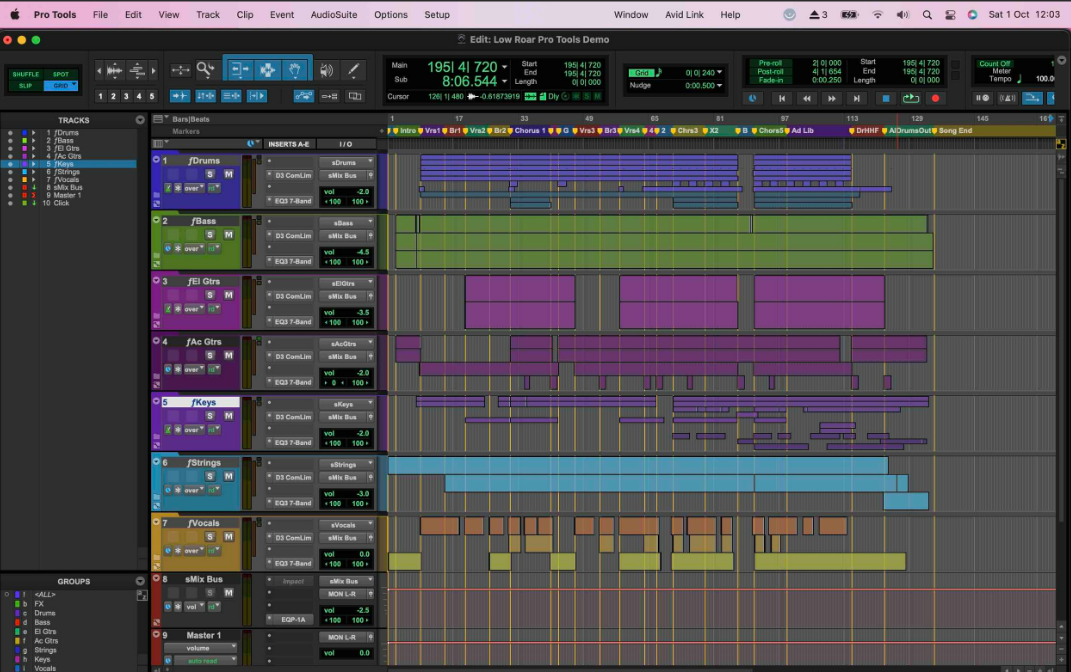Viewport: 1071px width, 672px height.
Task: Open fDrums track options arrow
Action: (x=156, y=160)
